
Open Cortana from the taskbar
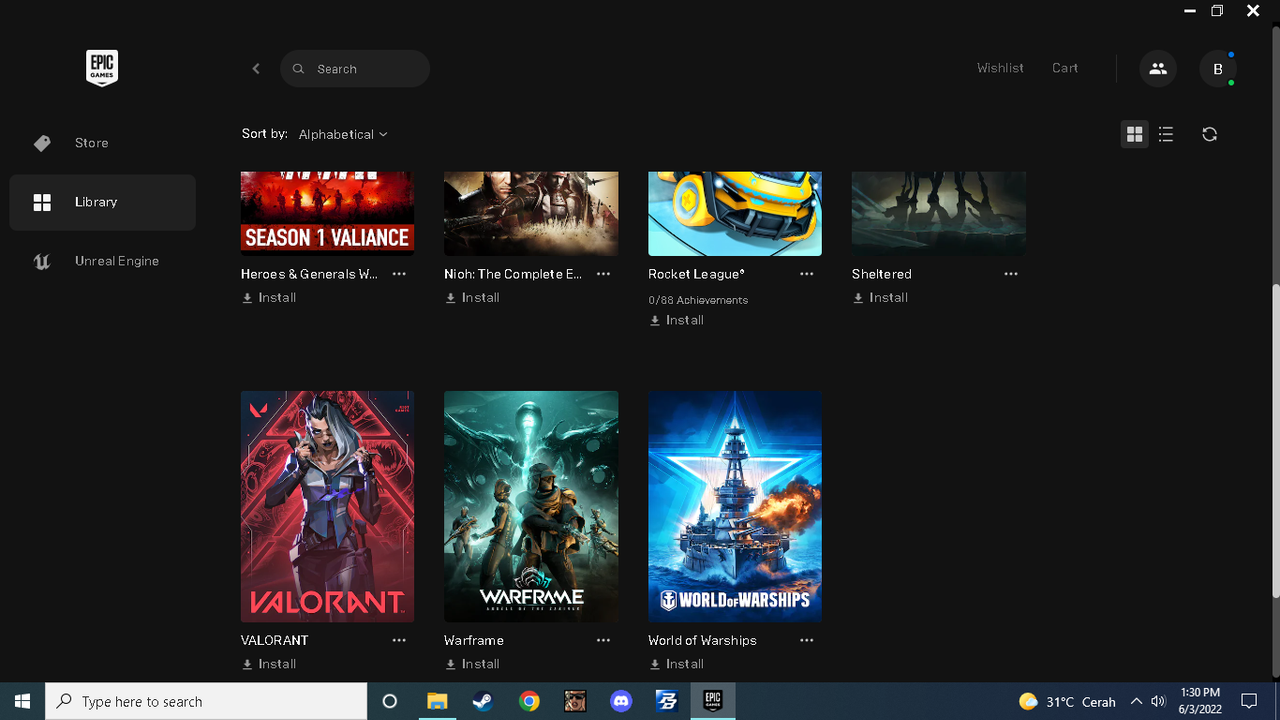[390, 701]
